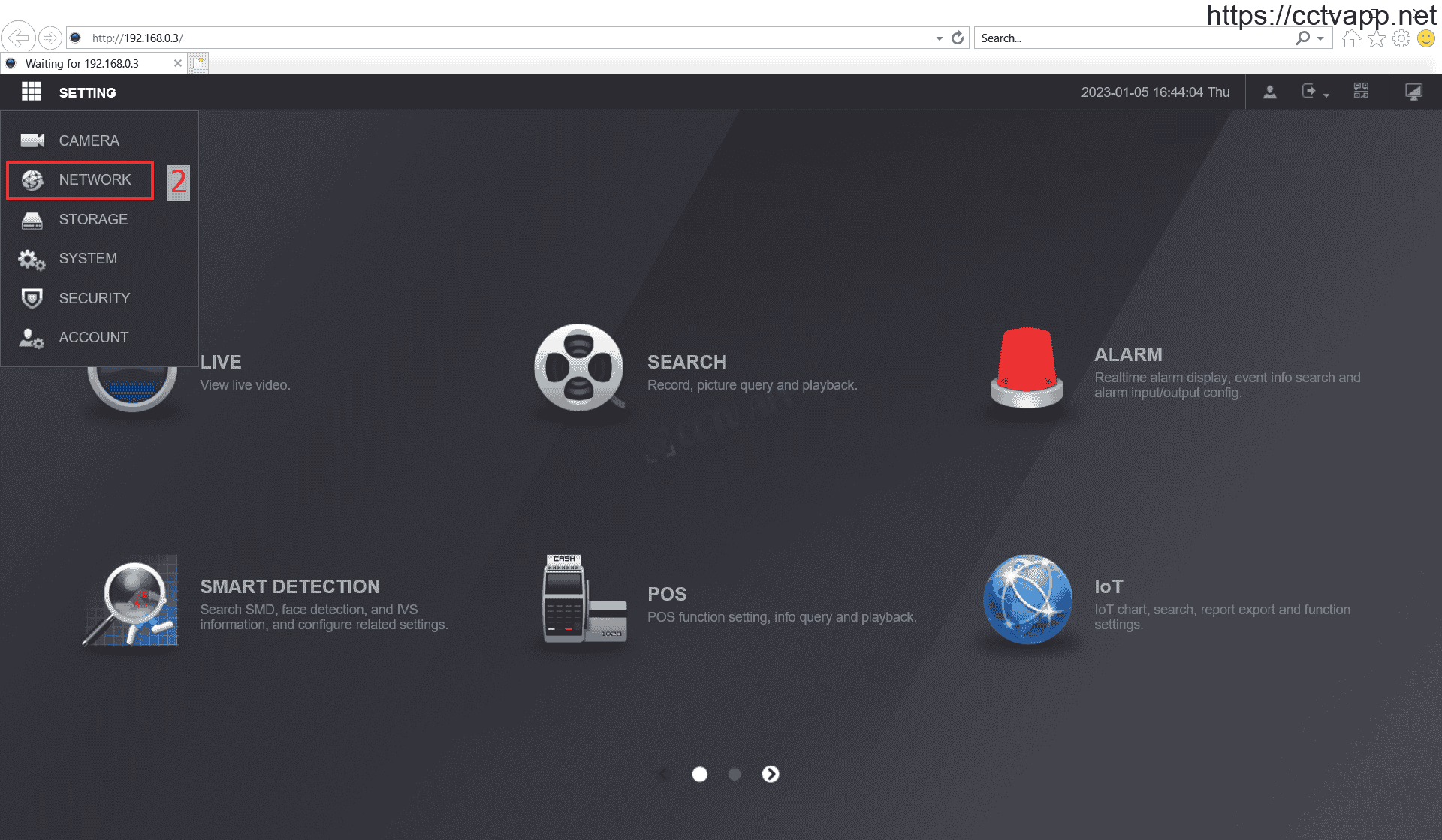Go to next page arrow
The image size is (1442, 840).
coord(771,774)
